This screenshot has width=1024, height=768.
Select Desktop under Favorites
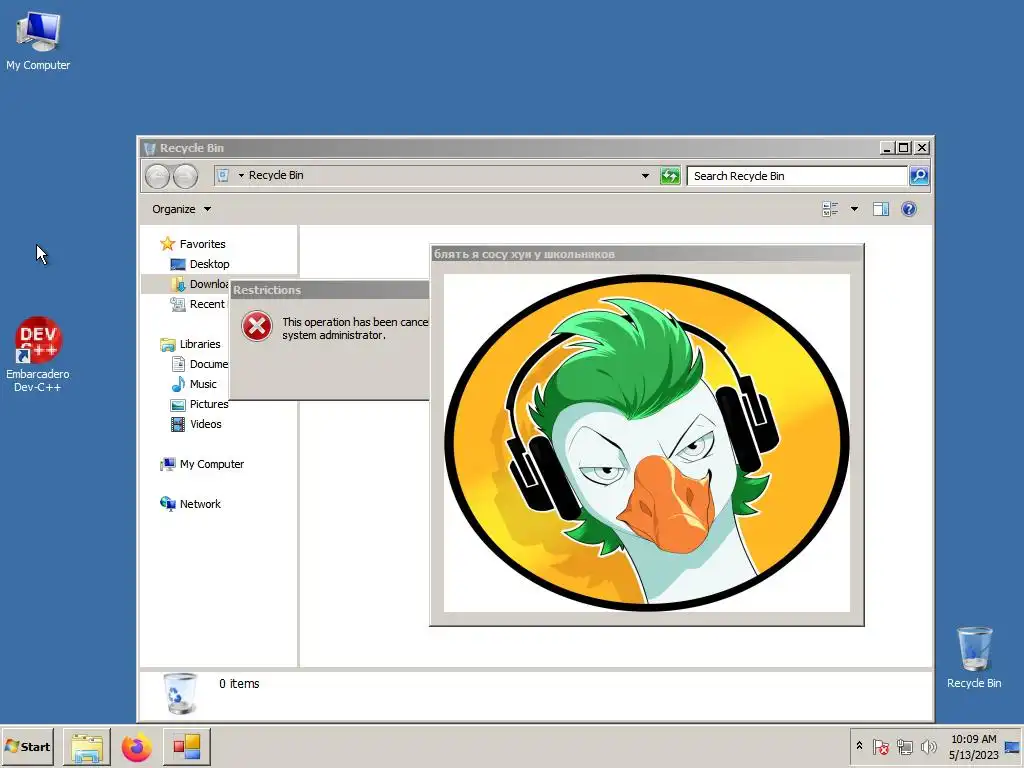(200, 264)
